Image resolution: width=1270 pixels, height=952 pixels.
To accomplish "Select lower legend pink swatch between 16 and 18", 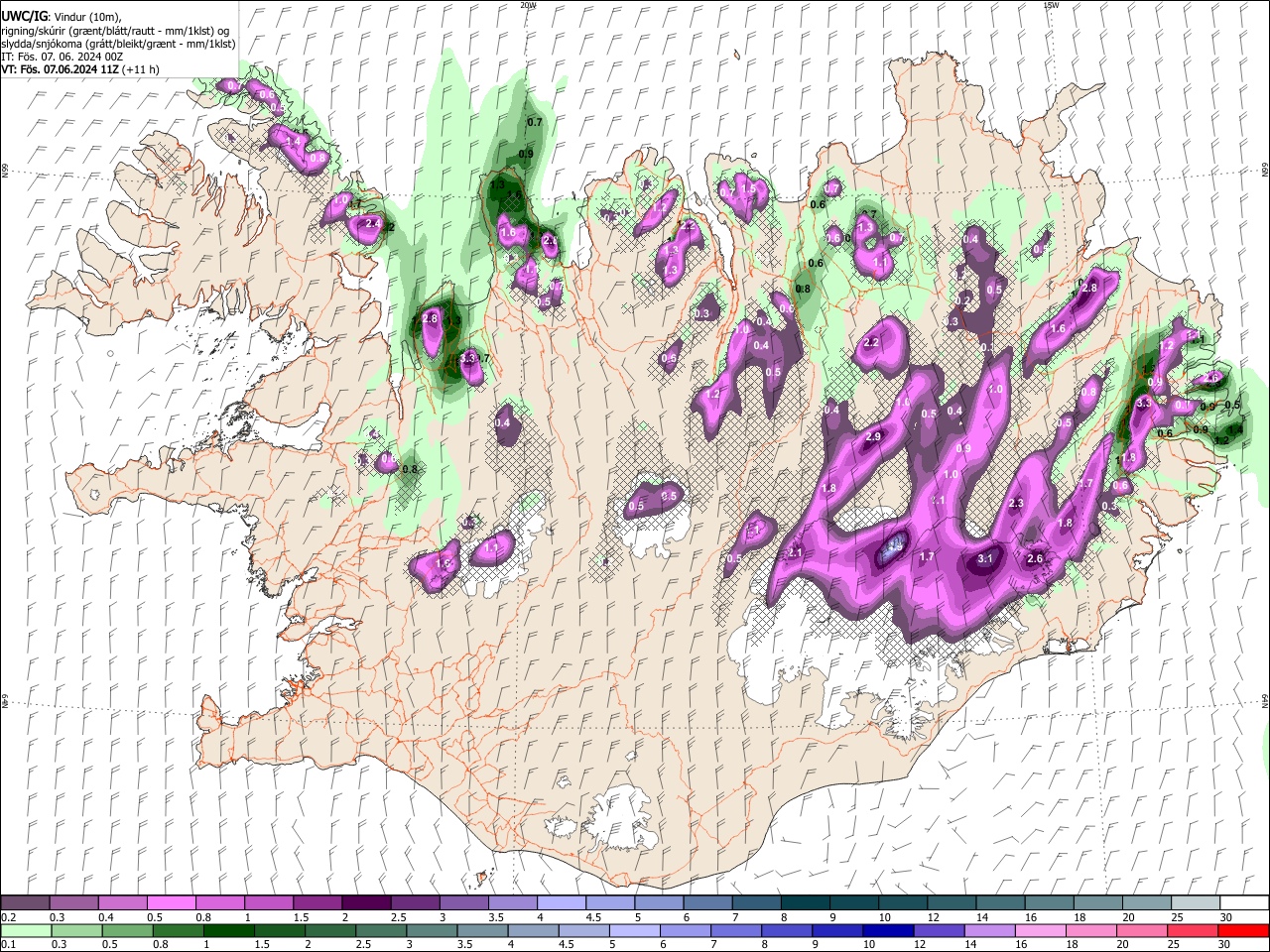I will (1043, 930).
